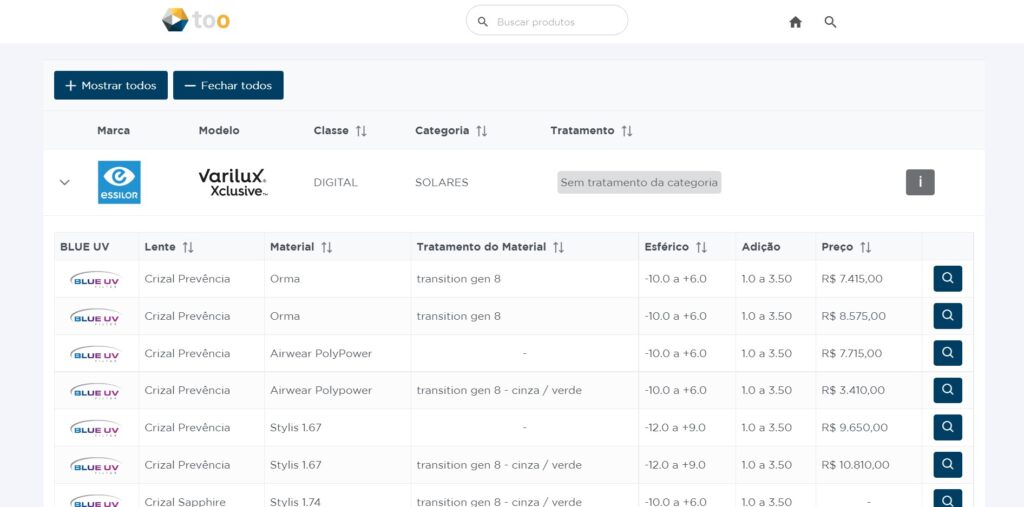Sort by Esférico column

[701, 247]
